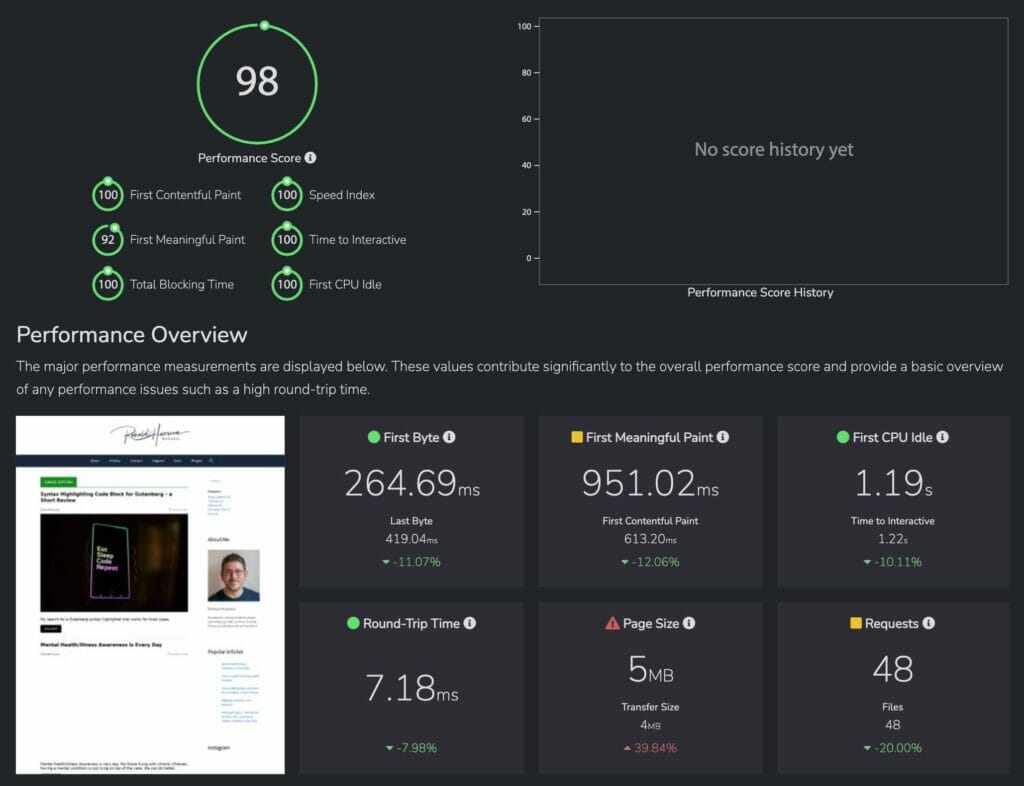Viewport: 1024px width, 786px height.
Task: Click the 951.02ms First Meaningful Paint value
Action: [x=650, y=483]
